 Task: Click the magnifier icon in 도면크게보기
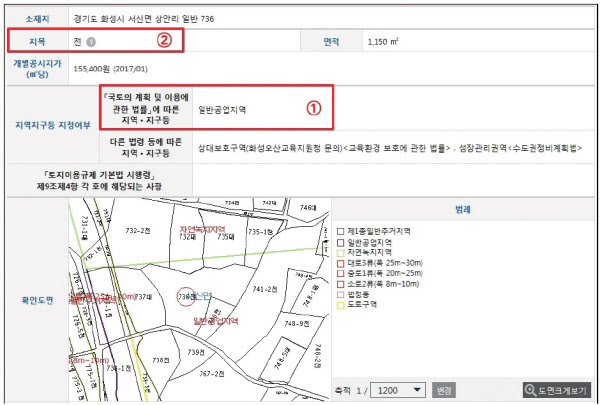click(x=530, y=390)
